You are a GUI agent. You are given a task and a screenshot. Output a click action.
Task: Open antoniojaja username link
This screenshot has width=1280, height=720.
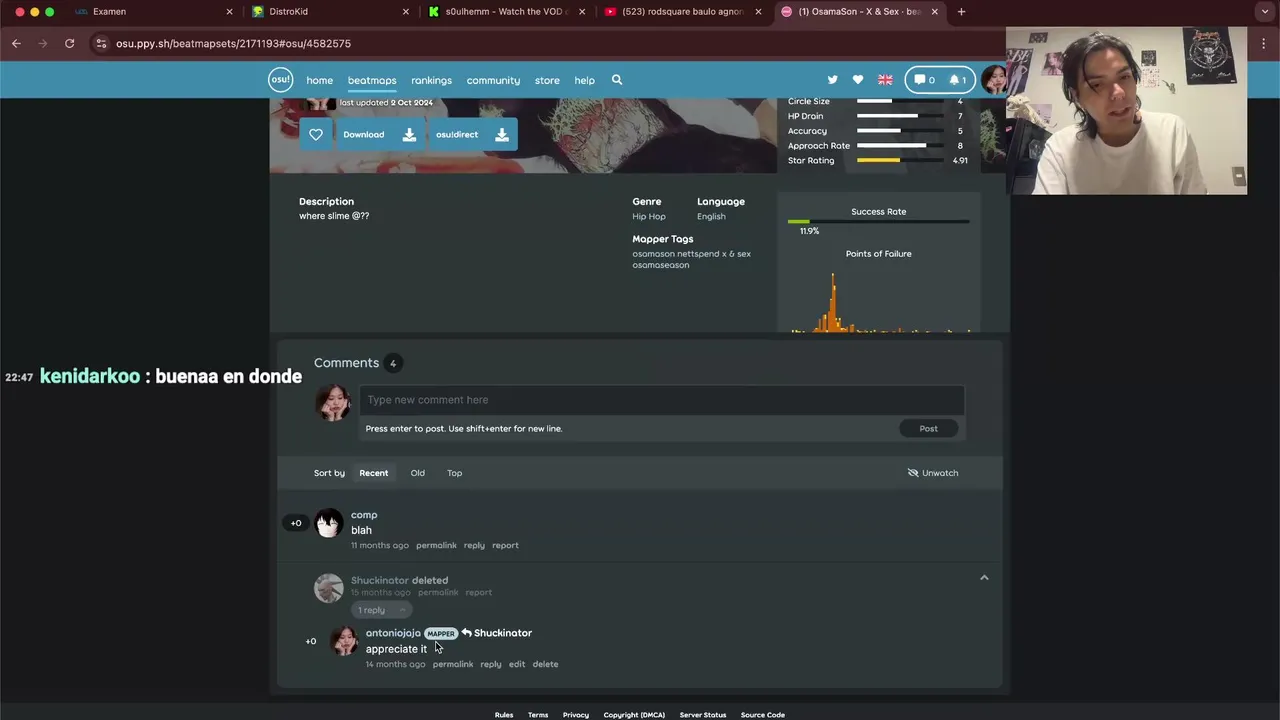pos(393,633)
